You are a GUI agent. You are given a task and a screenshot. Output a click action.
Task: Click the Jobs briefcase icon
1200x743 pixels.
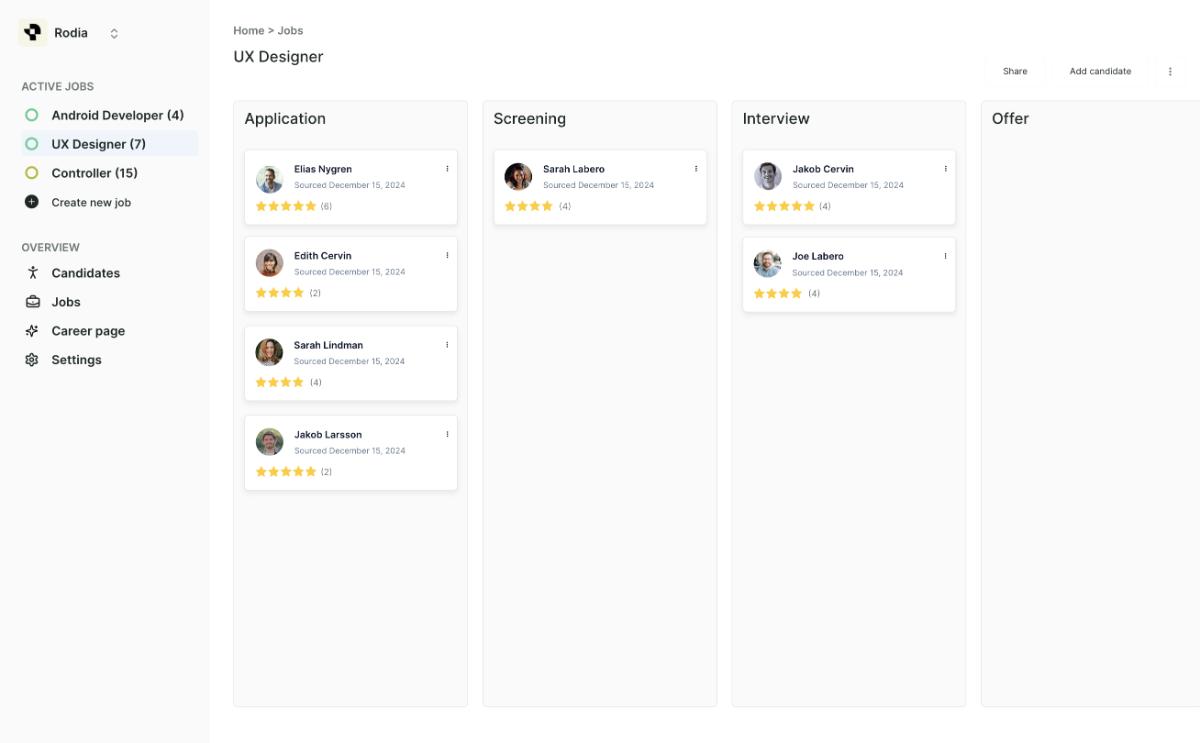(x=33, y=302)
